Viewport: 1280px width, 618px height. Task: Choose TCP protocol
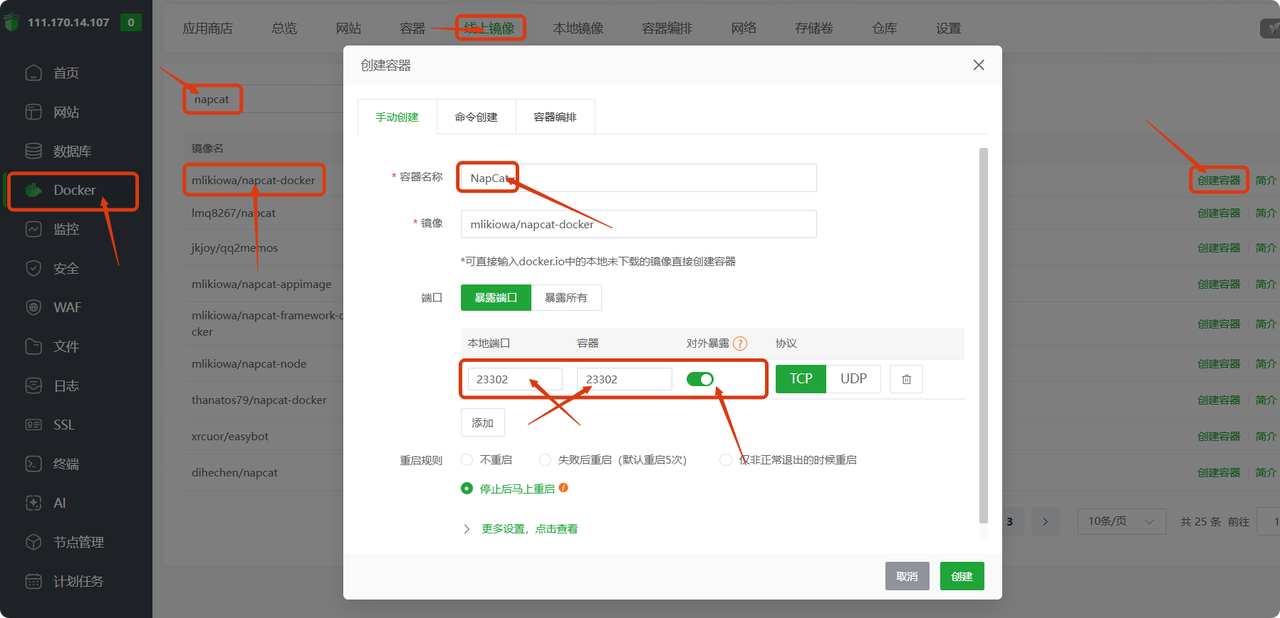(x=801, y=379)
